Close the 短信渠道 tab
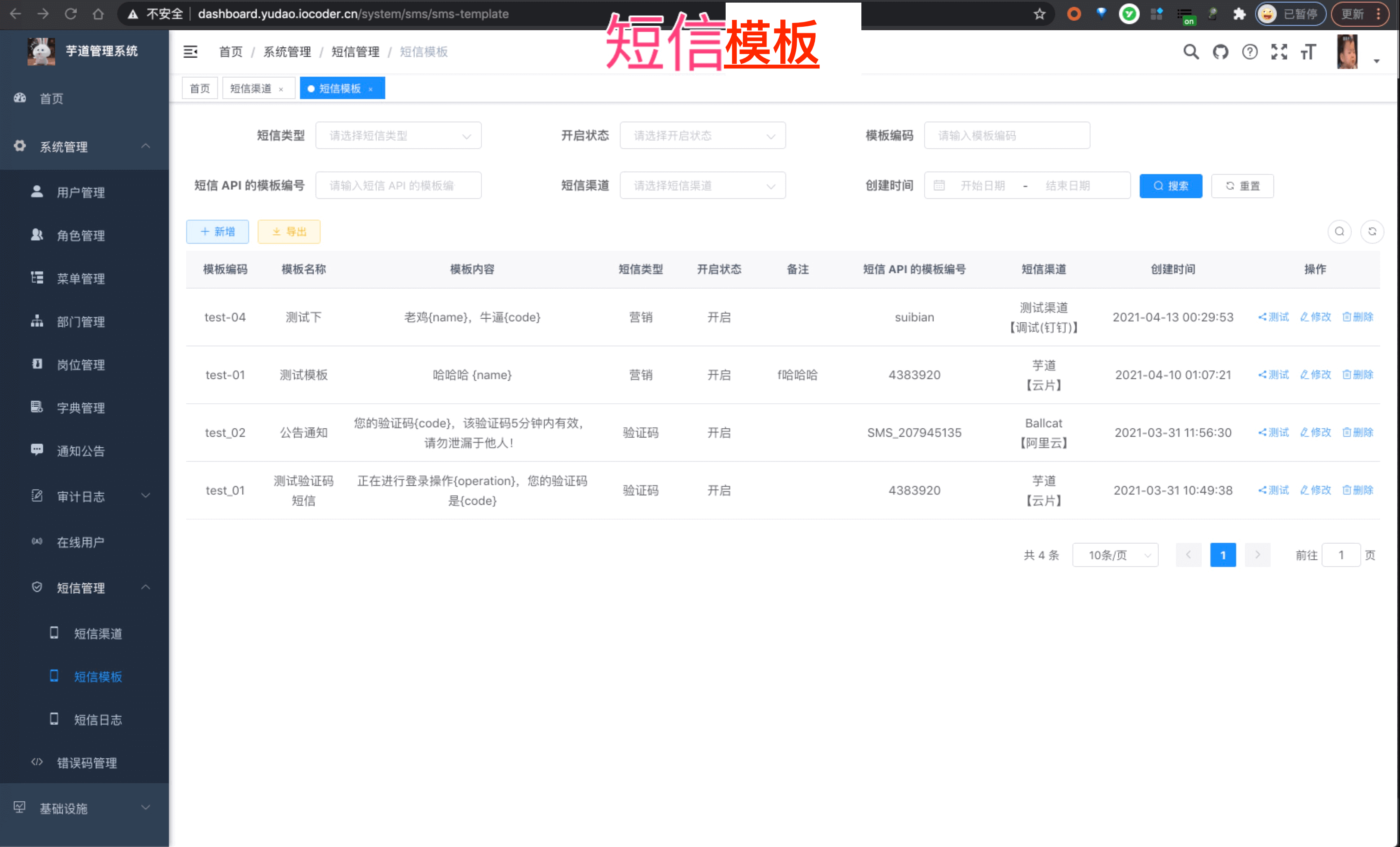The width and height of the screenshot is (1400, 847). (281, 89)
